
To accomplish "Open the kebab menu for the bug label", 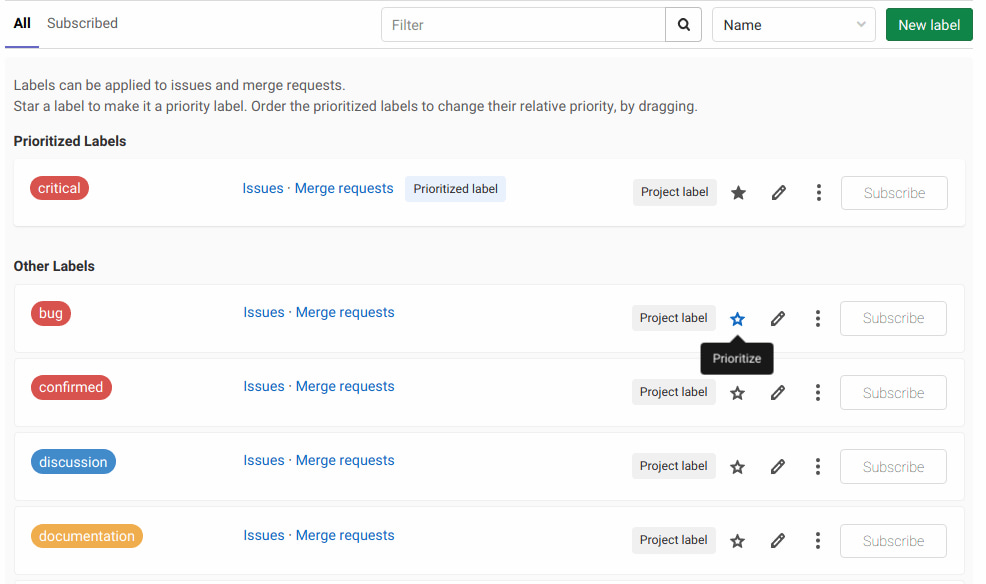I will (818, 318).
